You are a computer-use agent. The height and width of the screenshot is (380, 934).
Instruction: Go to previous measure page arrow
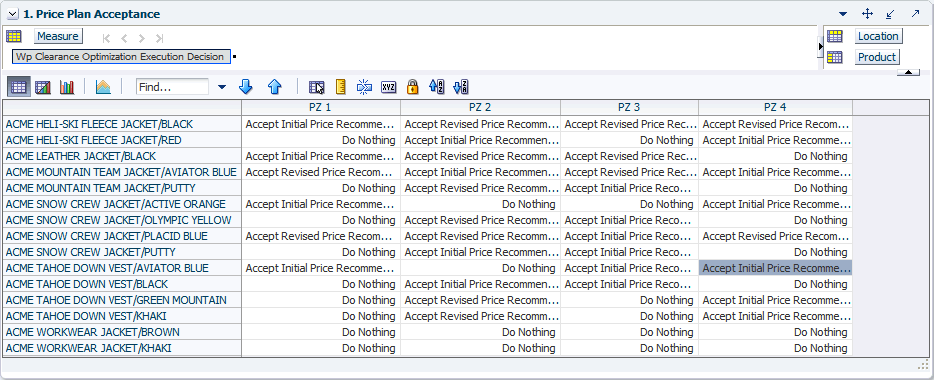coord(124,39)
